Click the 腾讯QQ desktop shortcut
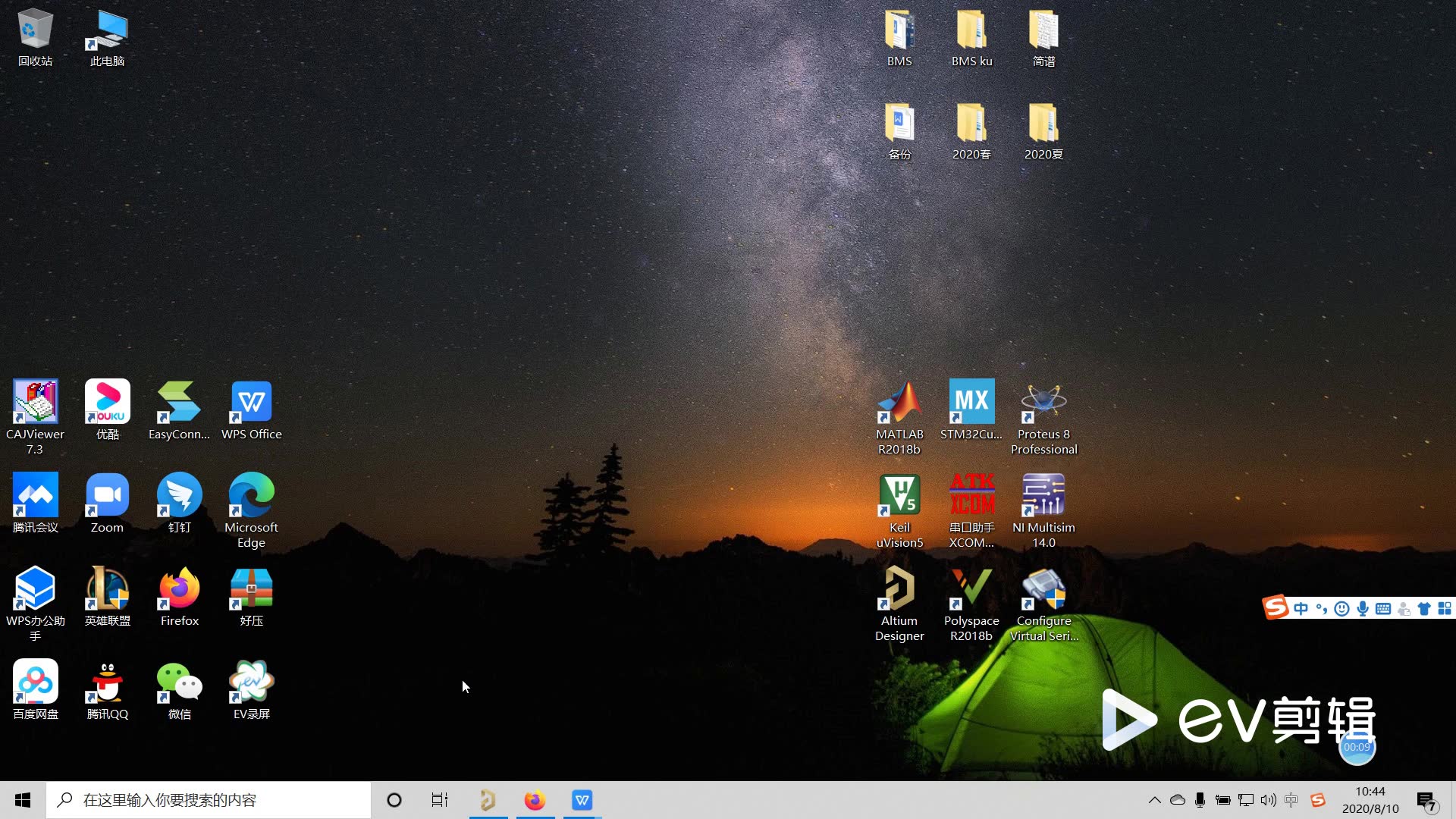This screenshot has height=819, width=1456. click(107, 683)
